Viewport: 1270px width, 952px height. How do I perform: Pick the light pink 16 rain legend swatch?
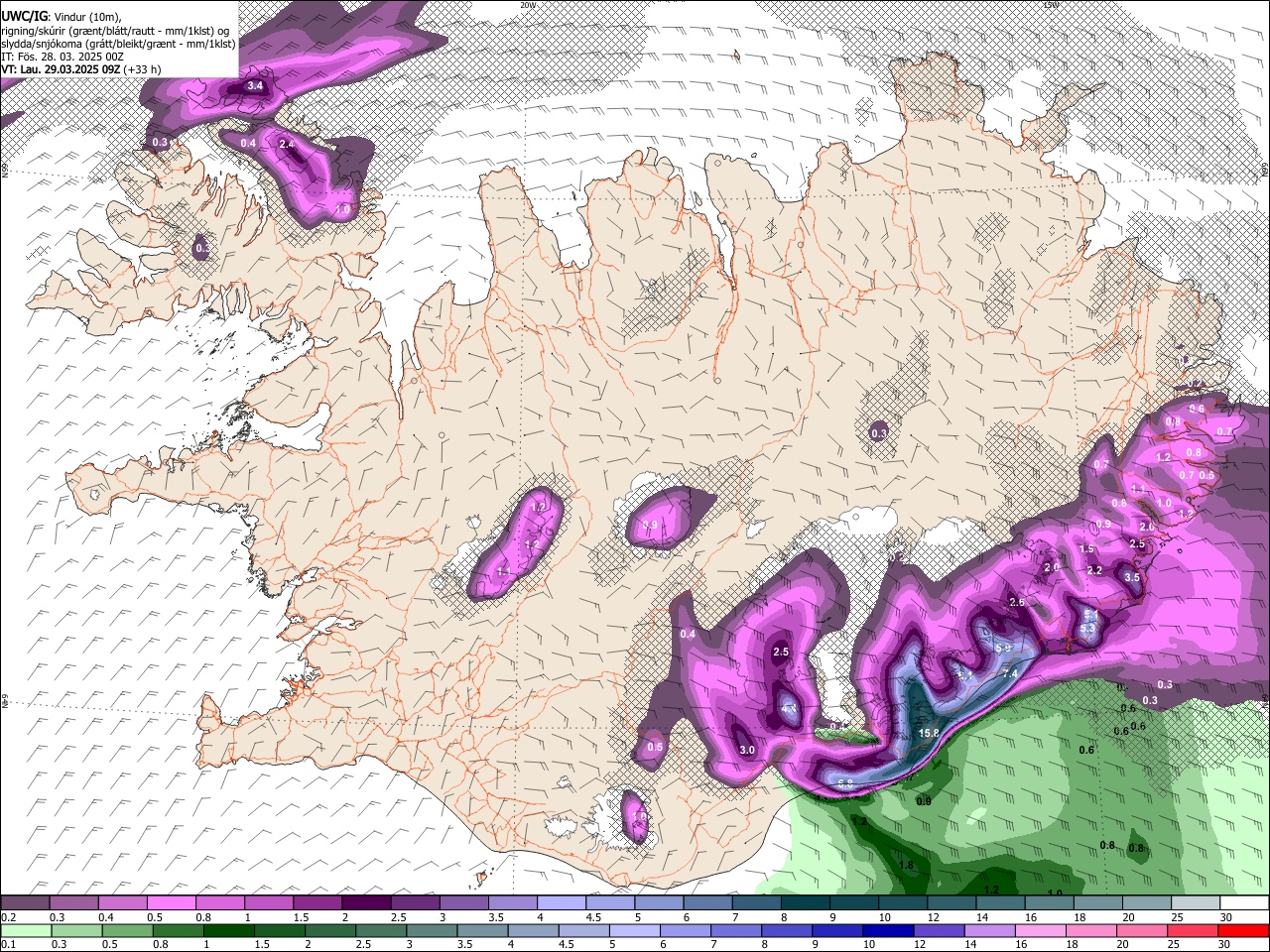(x=1042, y=930)
